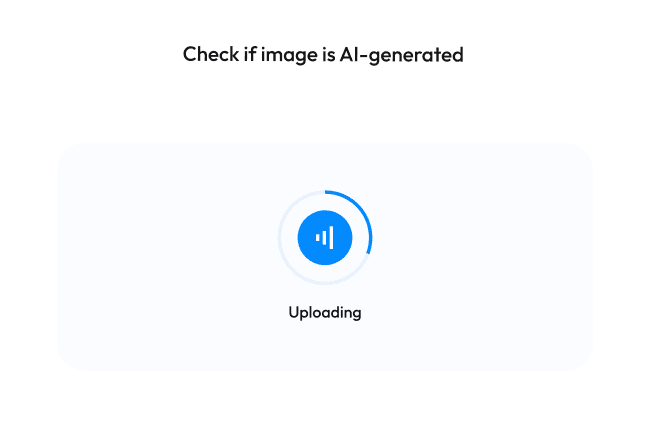
Task: Click the white space between the heading and the upload panel
Action: tap(323, 104)
